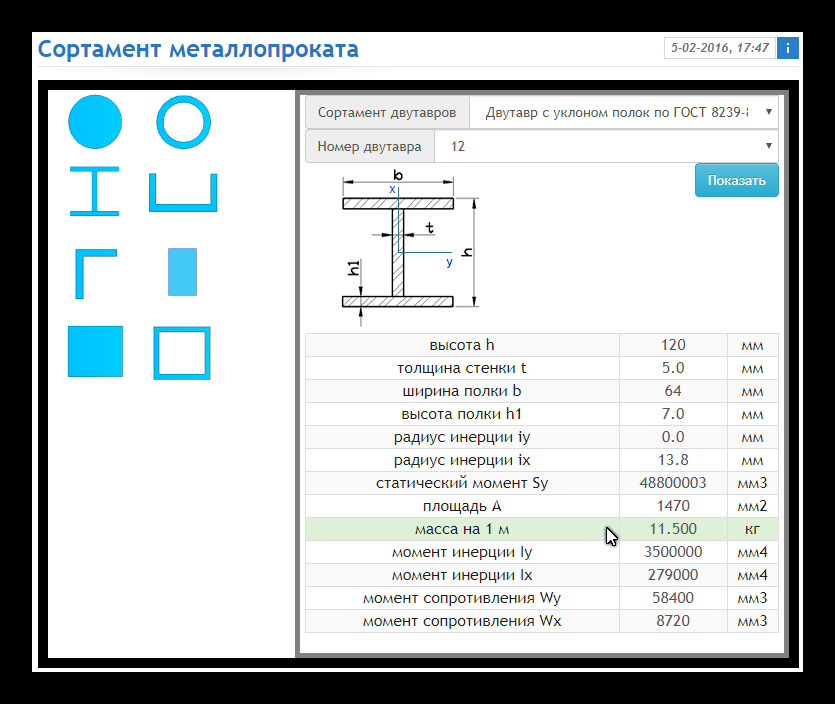Screen dimensions: 835x704
Task: Select the высота полки h1 row label
Action: (462, 414)
